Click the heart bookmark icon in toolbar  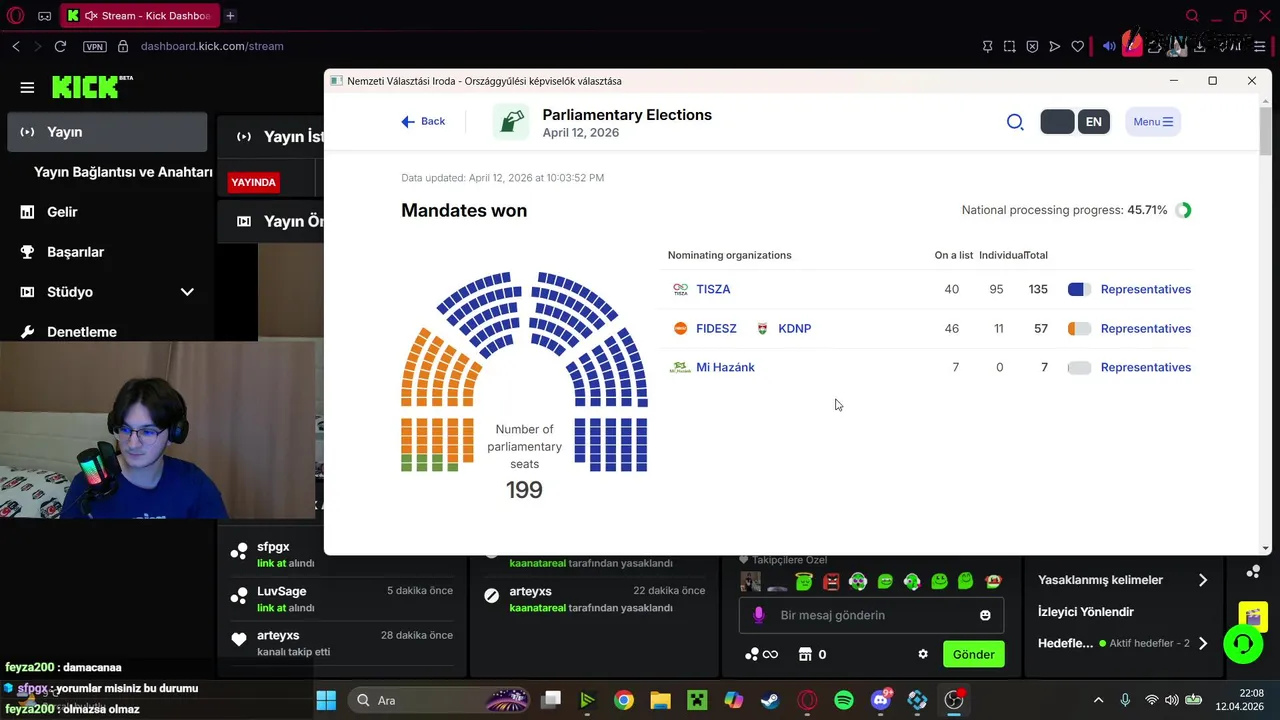[1077, 46]
